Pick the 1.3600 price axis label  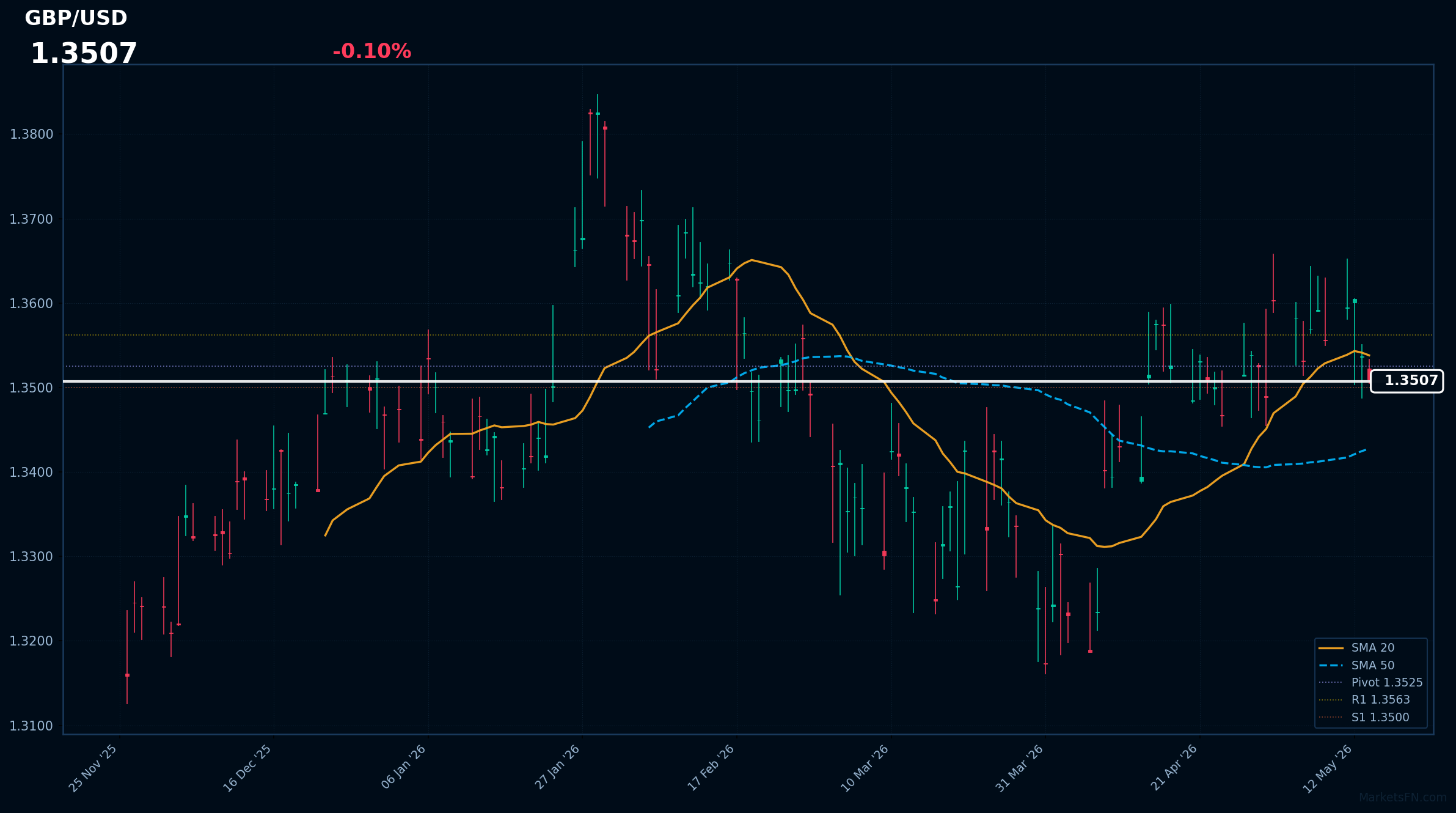coord(31,304)
